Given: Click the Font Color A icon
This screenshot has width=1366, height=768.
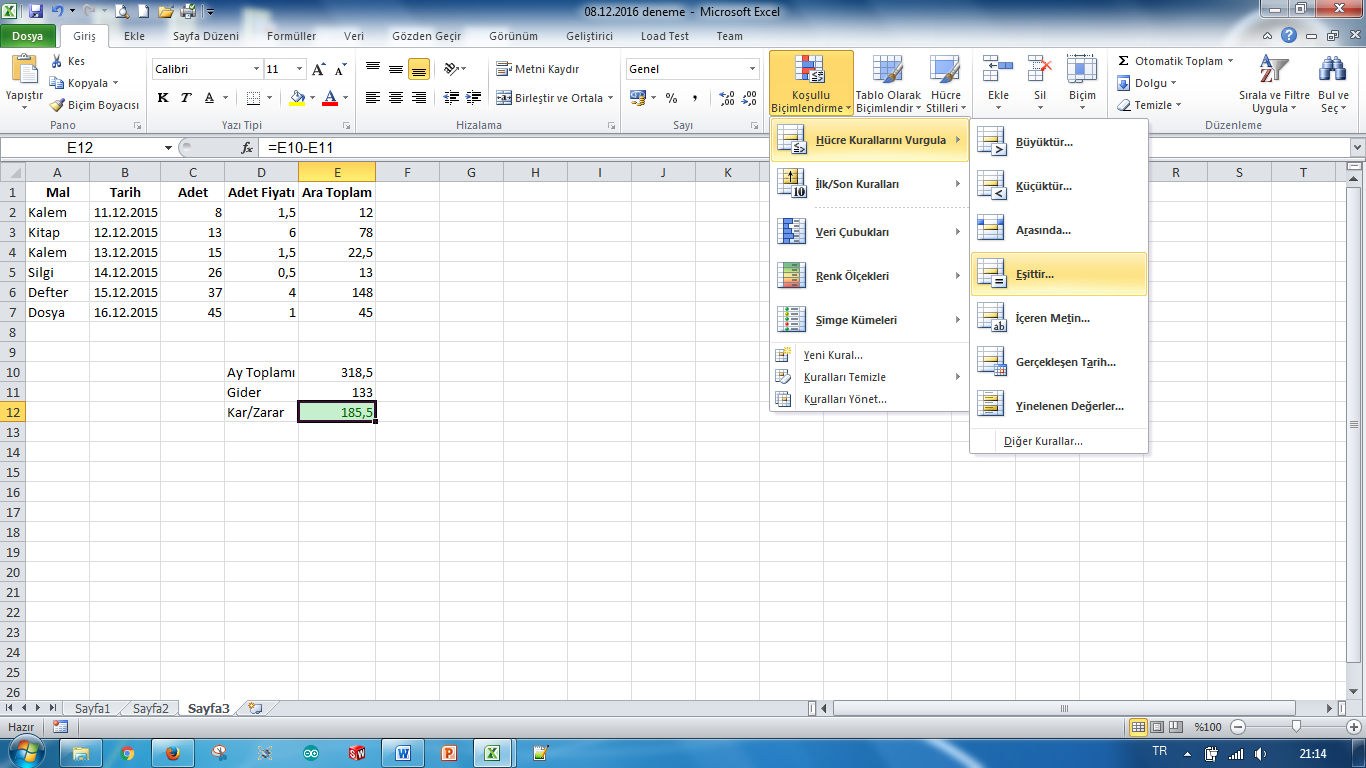Looking at the screenshot, I should [330, 98].
